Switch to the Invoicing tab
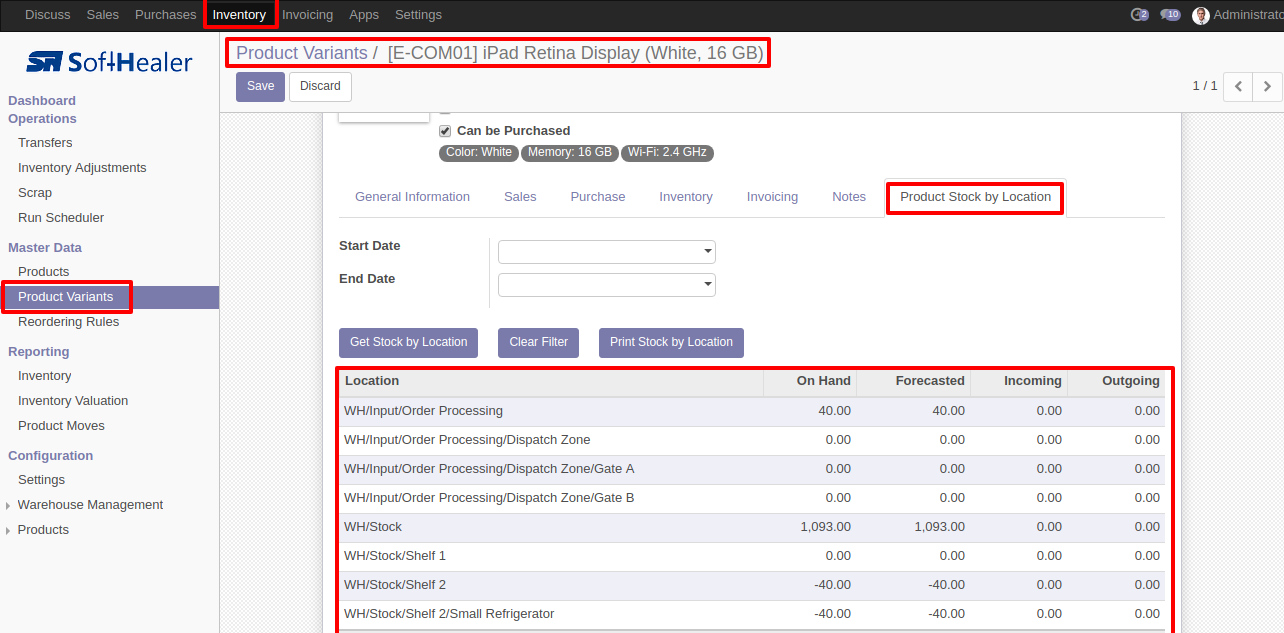This screenshot has width=1284, height=633. [x=772, y=197]
